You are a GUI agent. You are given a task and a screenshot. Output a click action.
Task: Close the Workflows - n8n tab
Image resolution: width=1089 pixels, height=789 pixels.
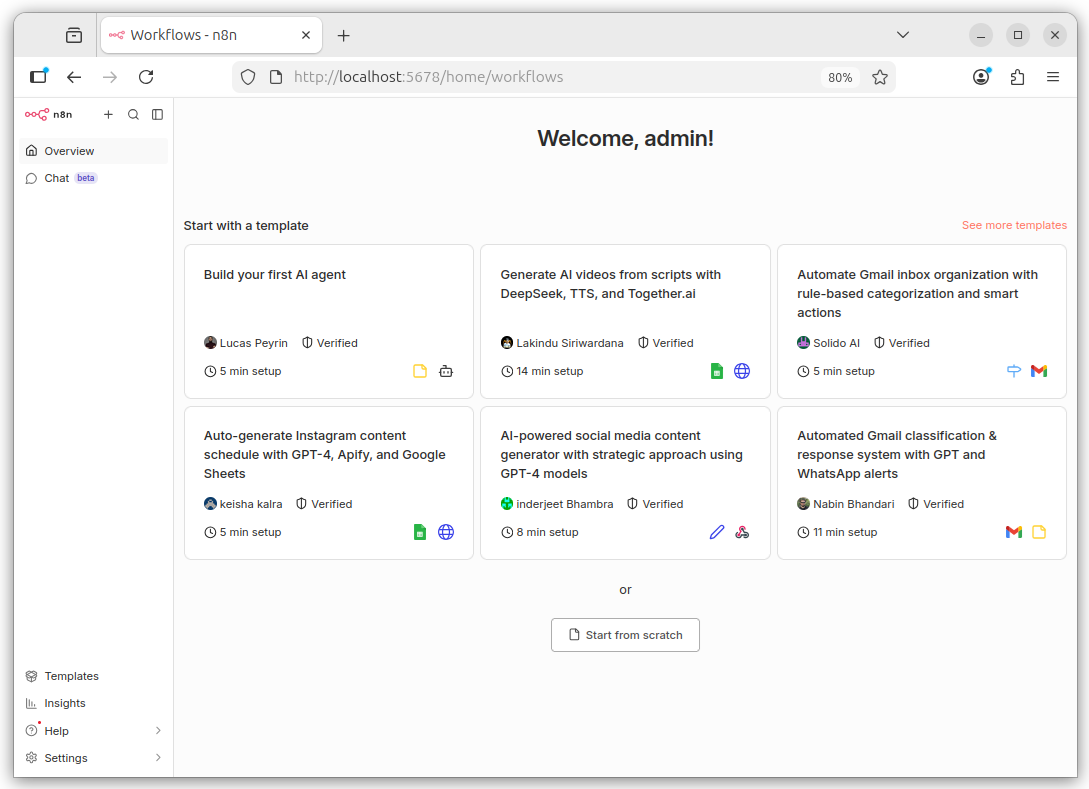306,35
